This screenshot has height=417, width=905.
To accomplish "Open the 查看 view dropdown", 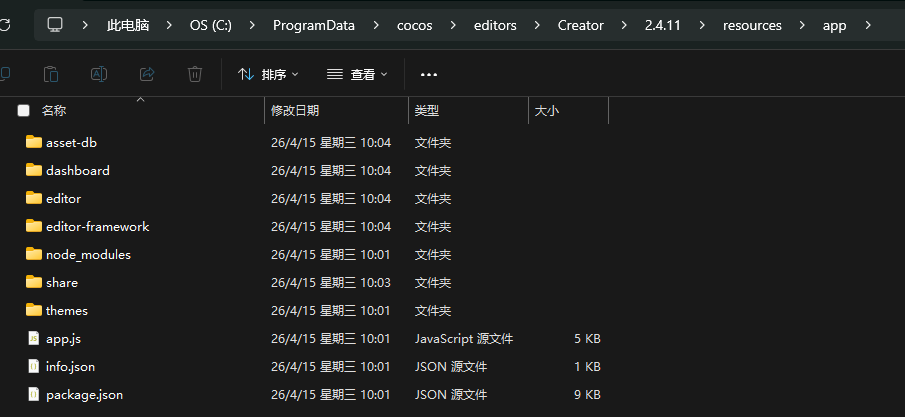I will pos(357,75).
